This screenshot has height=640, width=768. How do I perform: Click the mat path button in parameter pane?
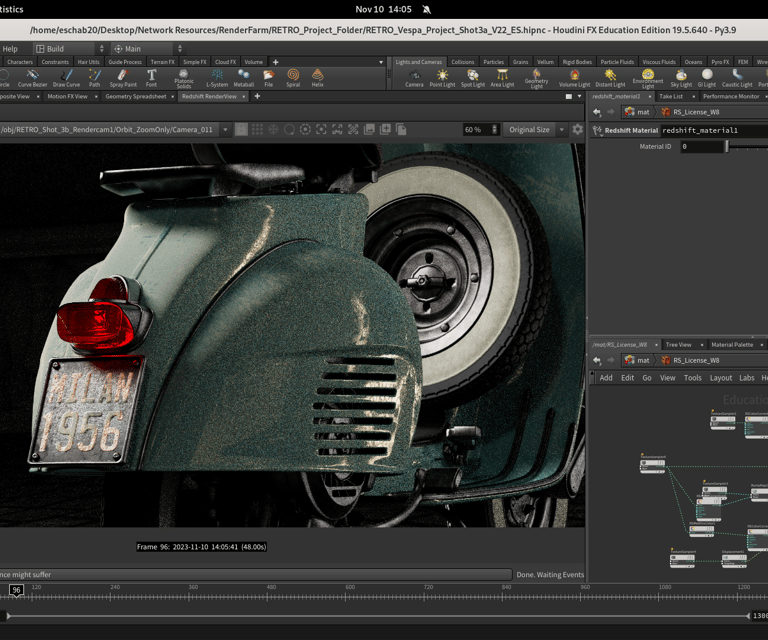click(x=637, y=112)
